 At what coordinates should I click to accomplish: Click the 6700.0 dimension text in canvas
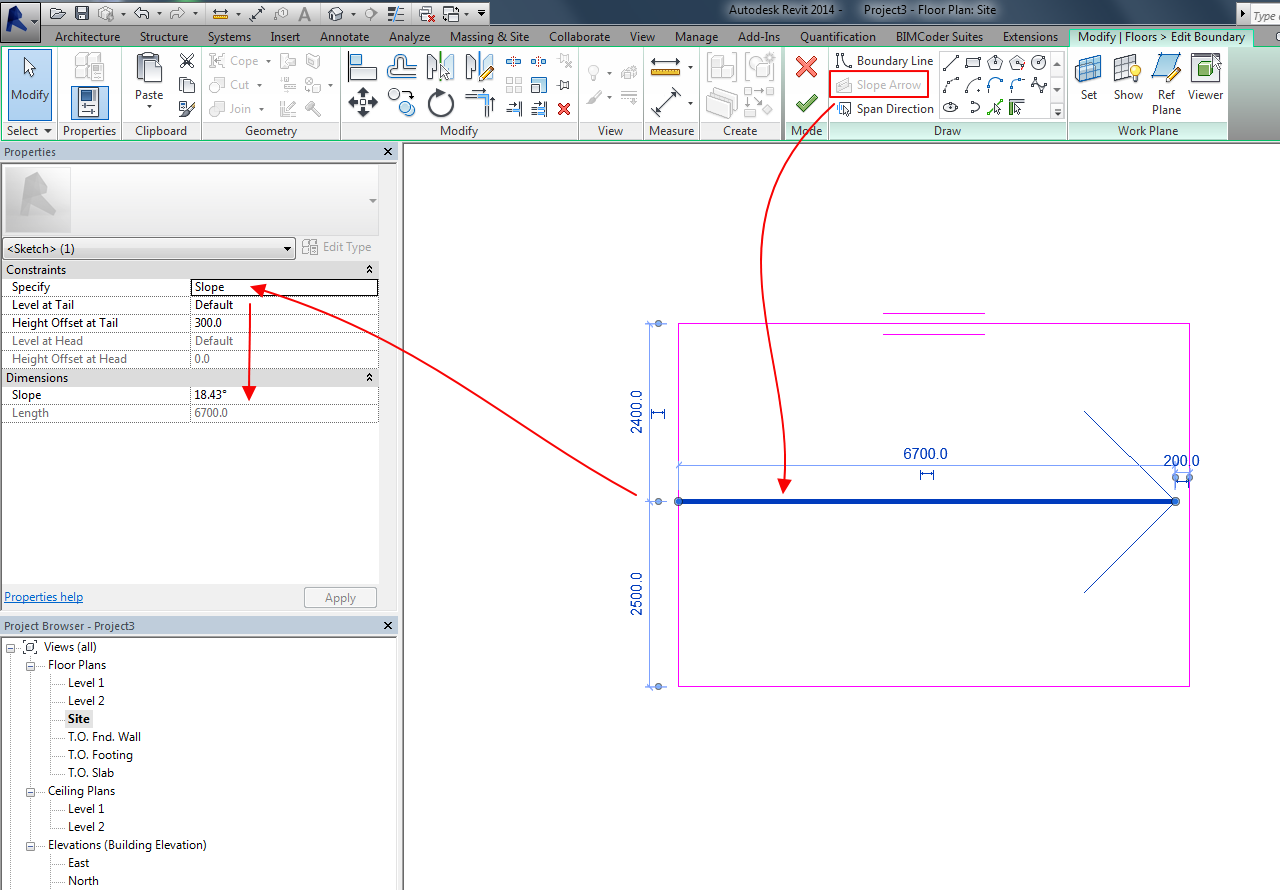(925, 454)
